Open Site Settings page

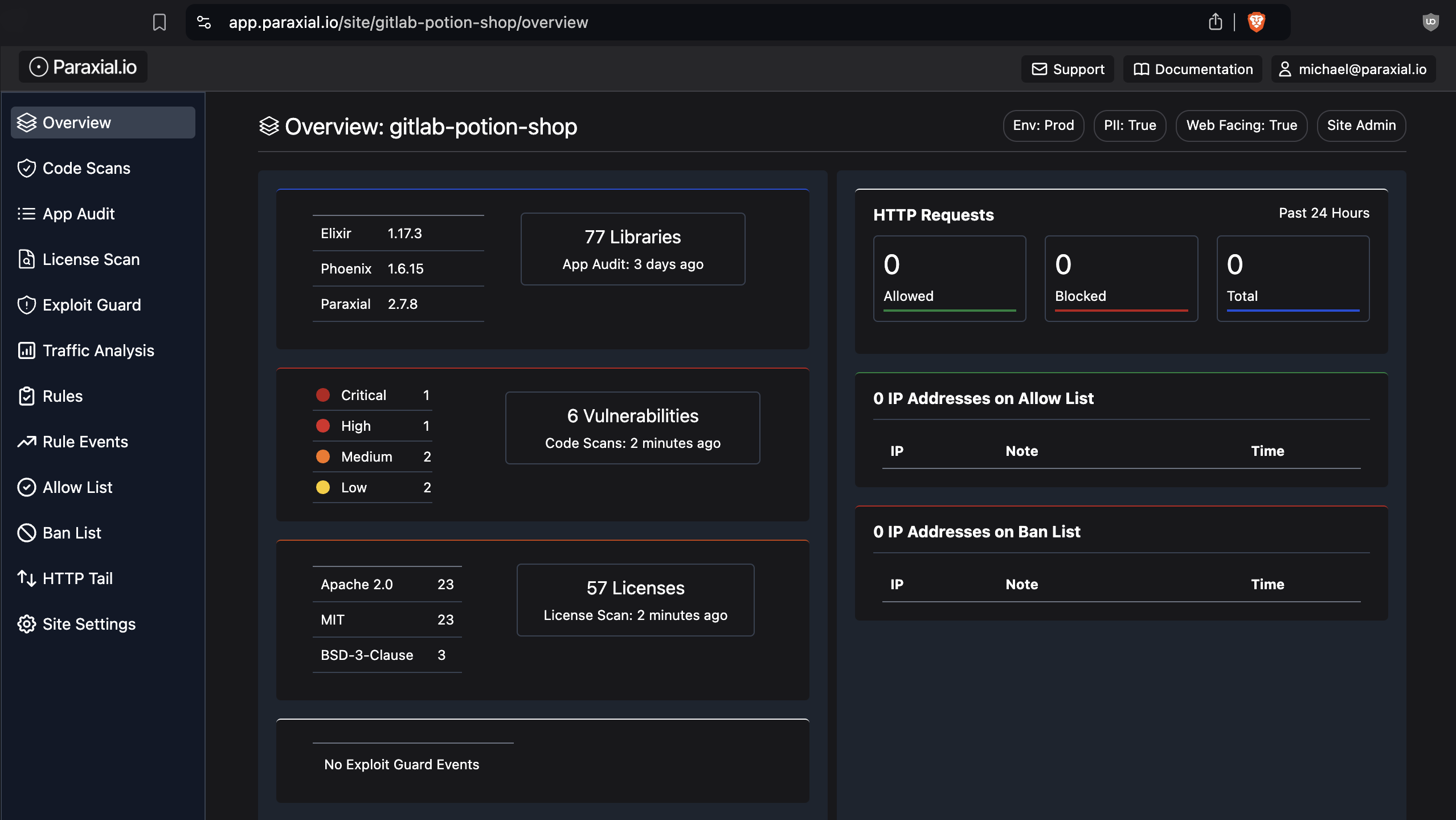(103, 624)
